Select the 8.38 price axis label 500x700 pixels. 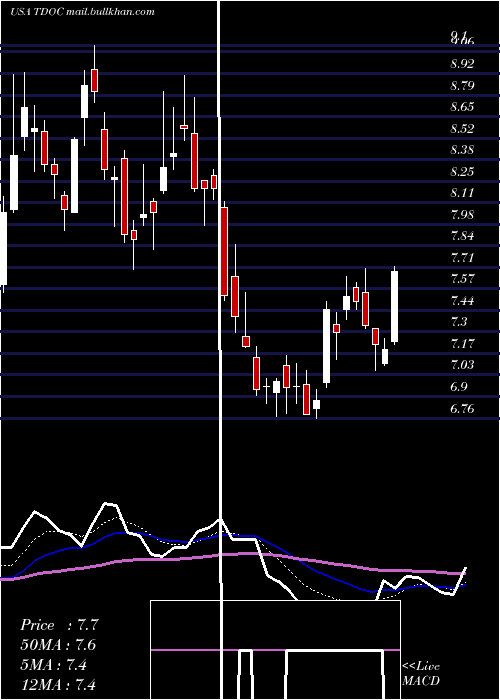coord(462,150)
